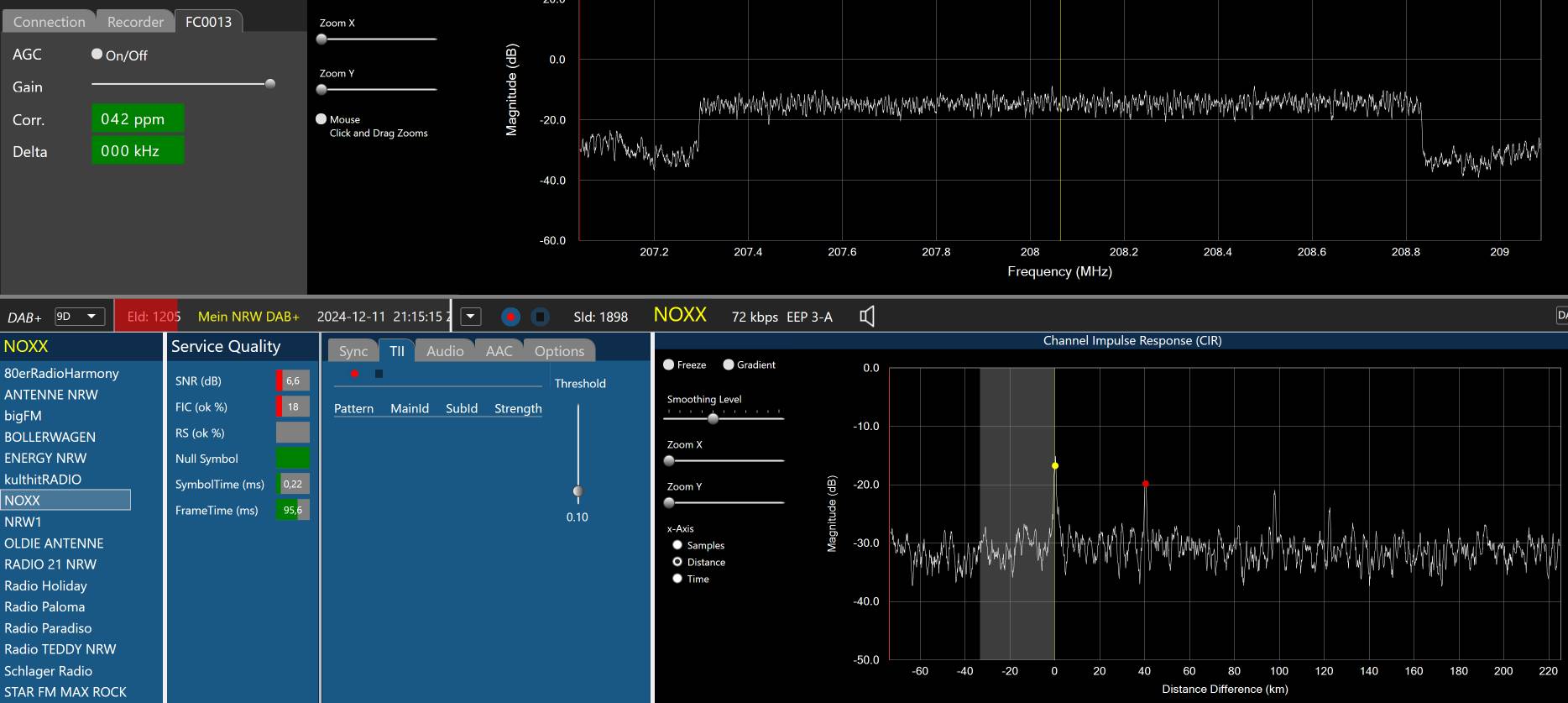Click the Gain slider handle
The width and height of the screenshot is (1568, 703).
[x=269, y=84]
